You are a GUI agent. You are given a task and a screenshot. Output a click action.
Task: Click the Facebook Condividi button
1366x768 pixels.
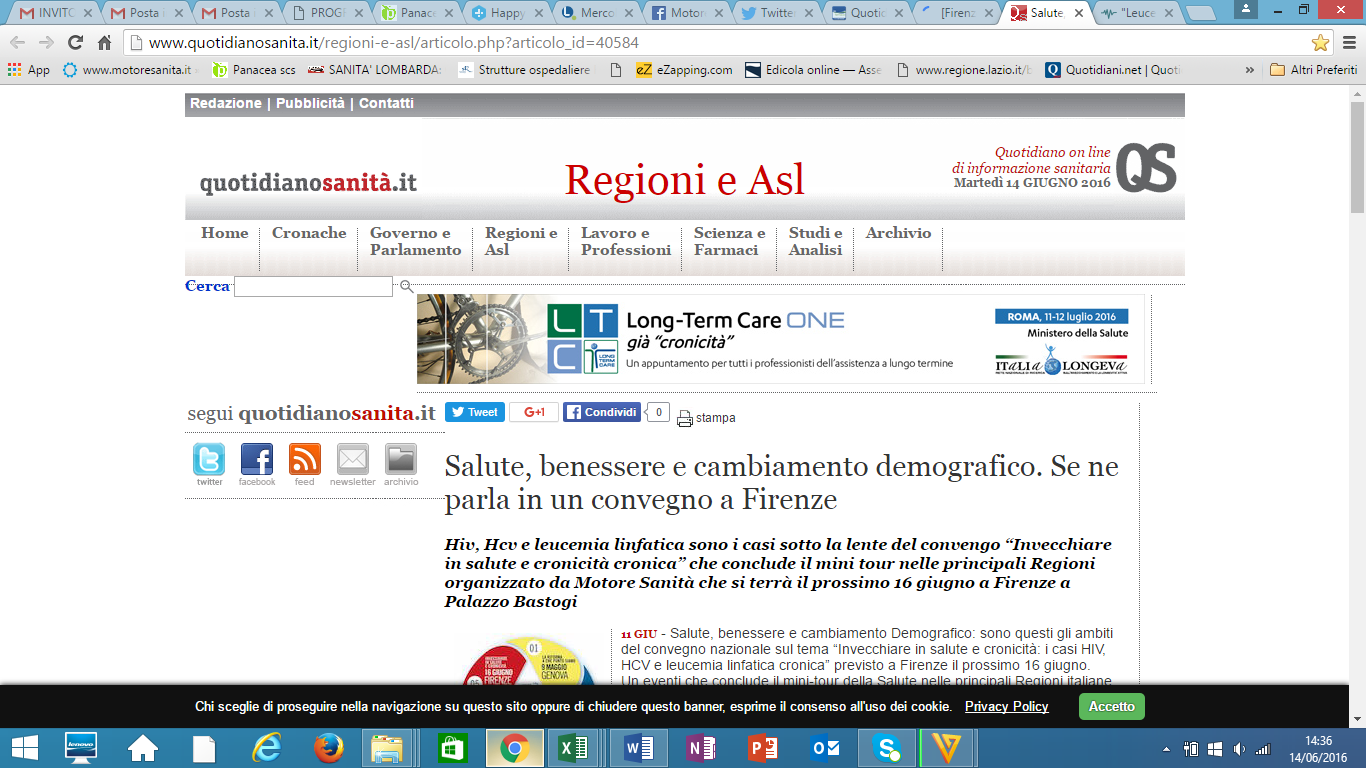[602, 412]
